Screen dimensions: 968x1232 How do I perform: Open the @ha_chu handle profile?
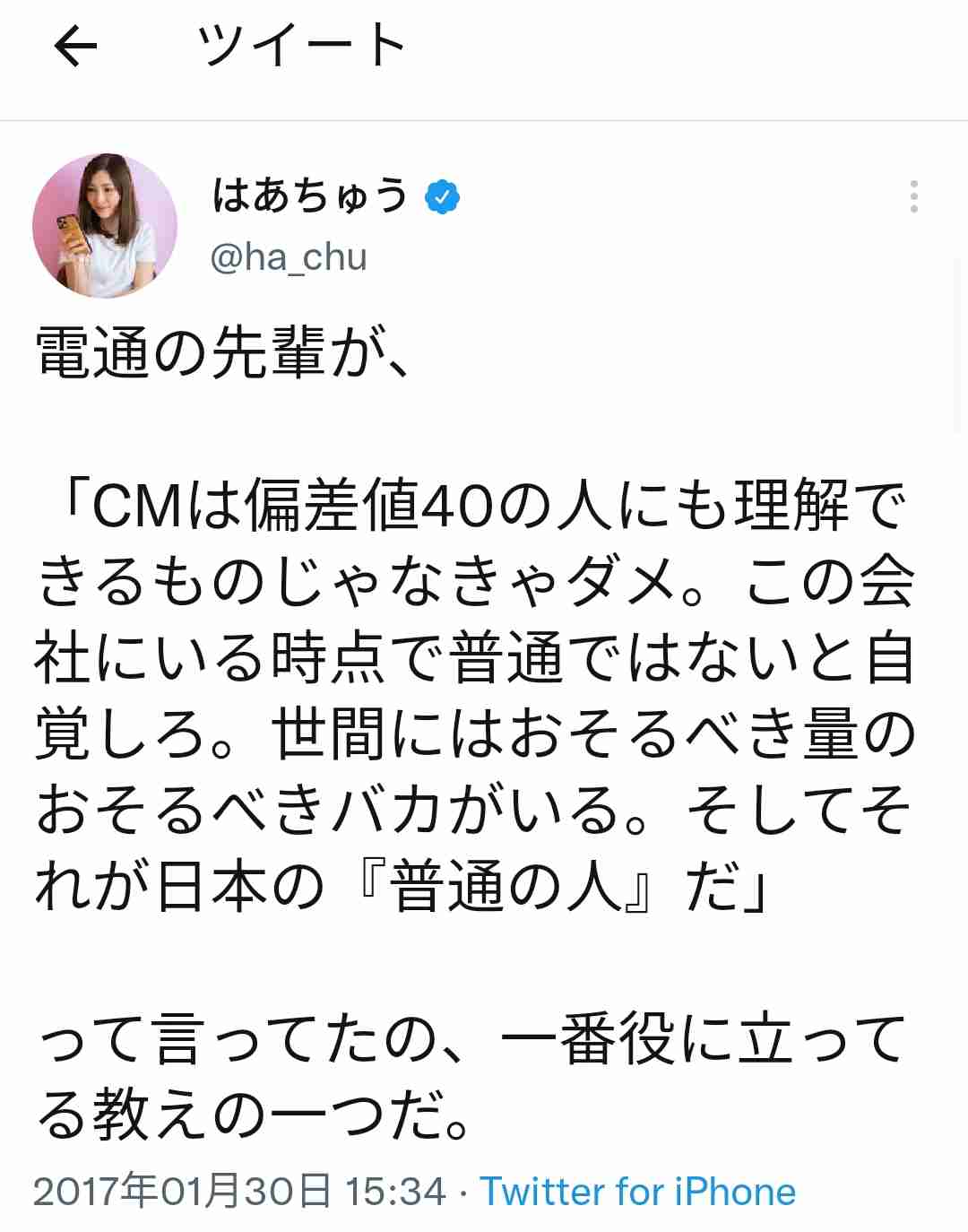coord(289,257)
